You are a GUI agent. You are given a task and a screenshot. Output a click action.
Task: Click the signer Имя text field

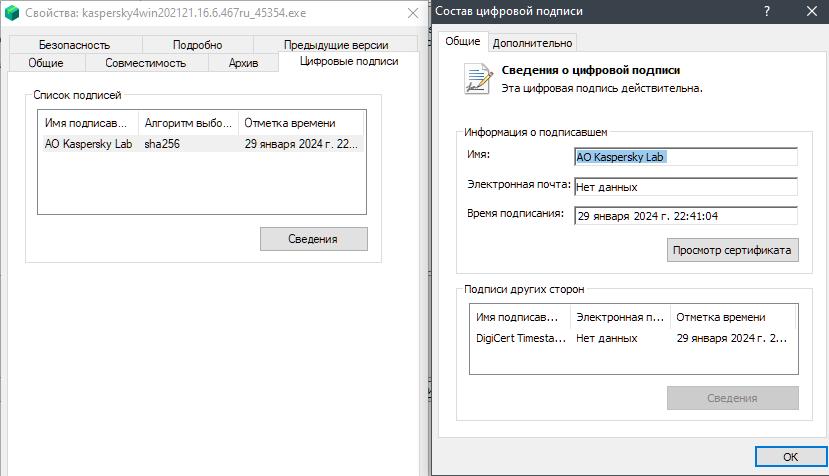click(x=685, y=157)
